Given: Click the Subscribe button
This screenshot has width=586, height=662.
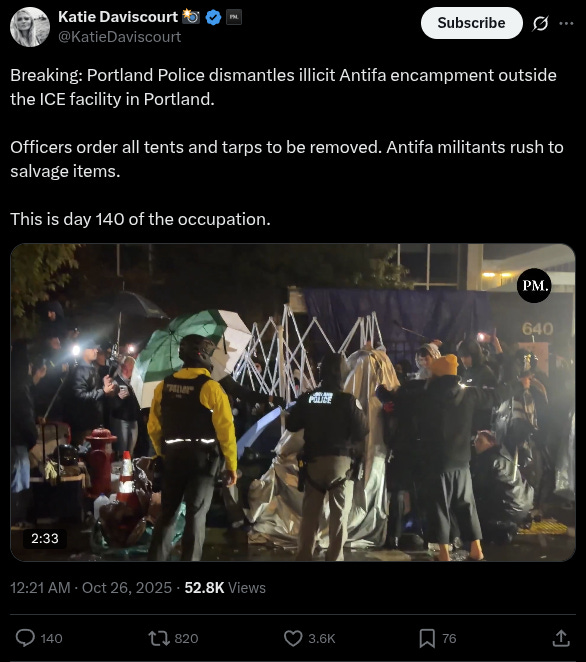Looking at the screenshot, I should click(x=471, y=23).
